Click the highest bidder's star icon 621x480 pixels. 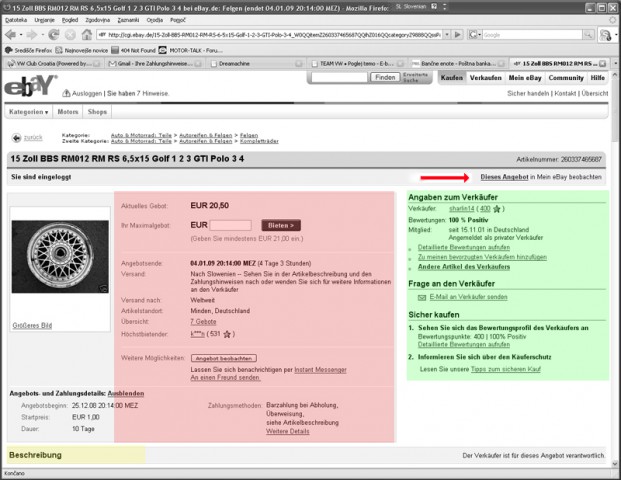[x=227, y=334]
